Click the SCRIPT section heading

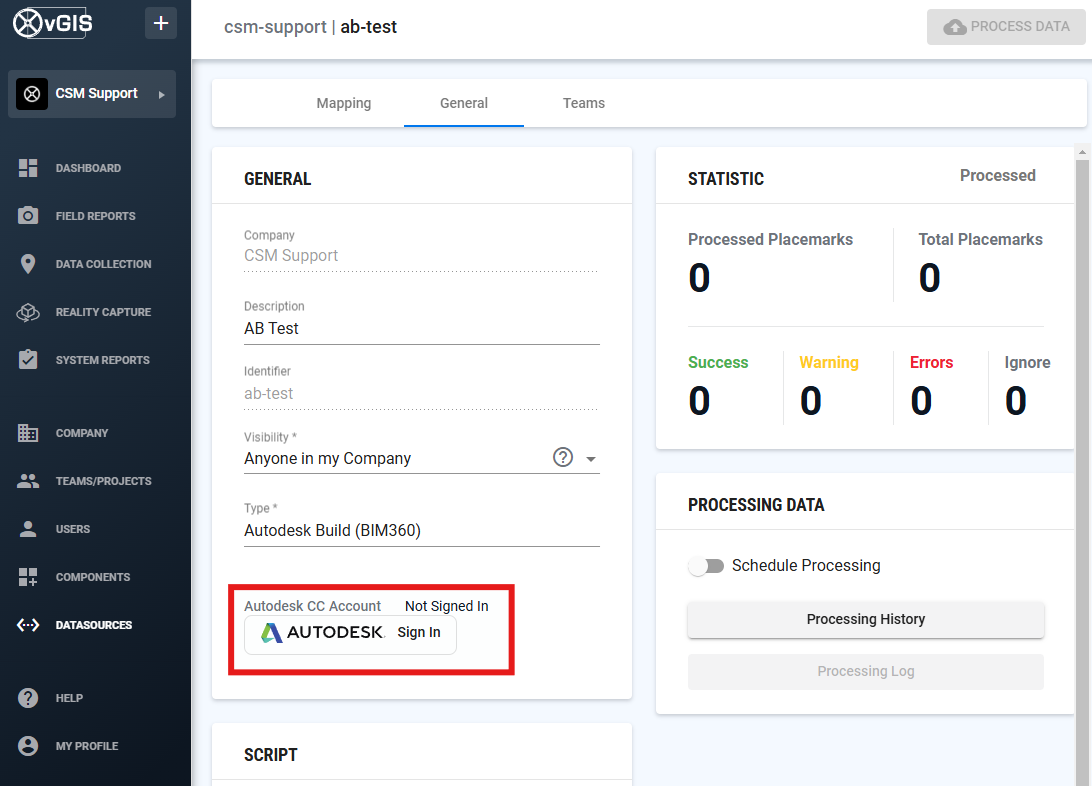[x=270, y=755]
